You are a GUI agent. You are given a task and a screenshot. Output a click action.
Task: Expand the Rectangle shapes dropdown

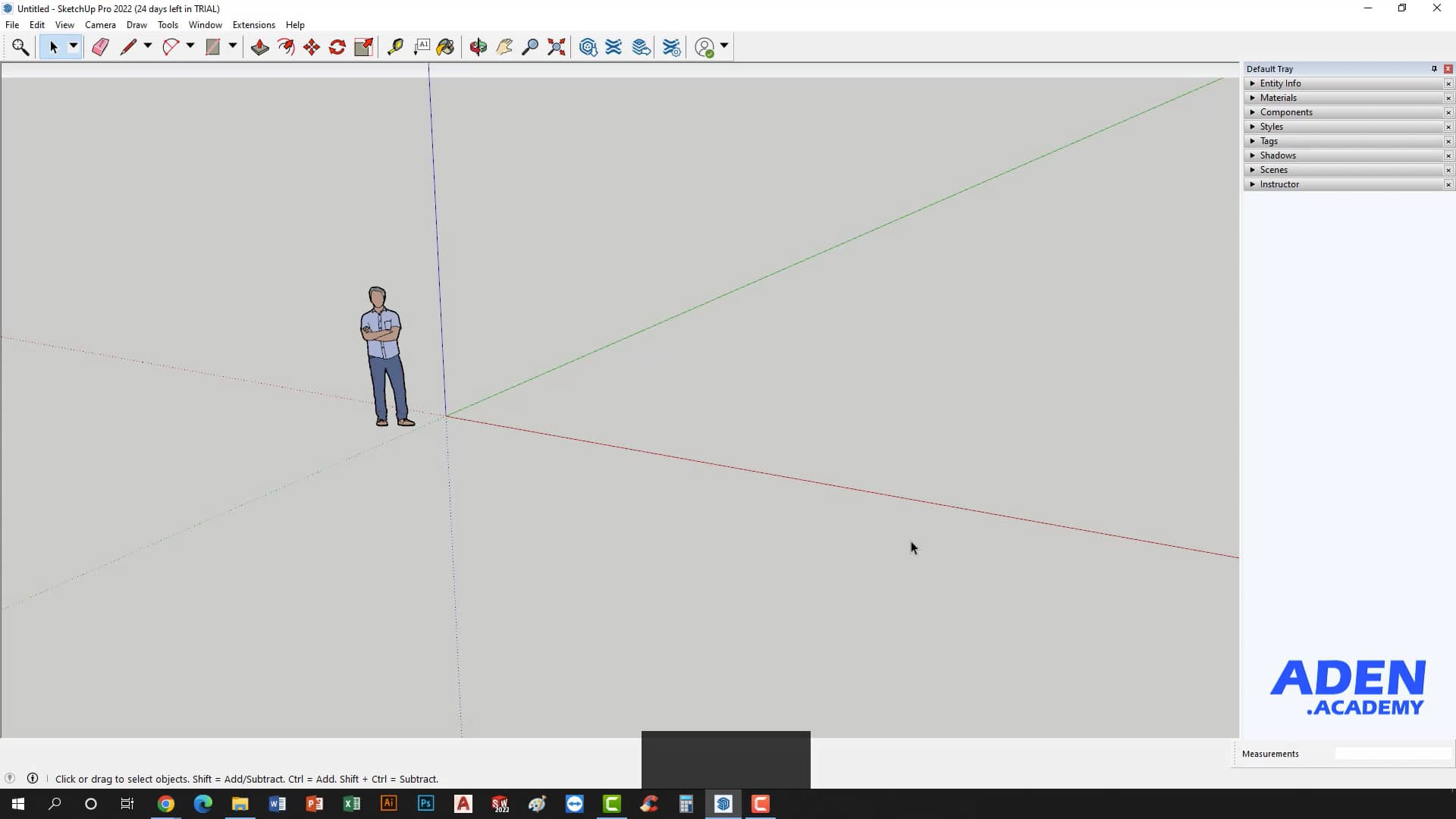(x=231, y=46)
